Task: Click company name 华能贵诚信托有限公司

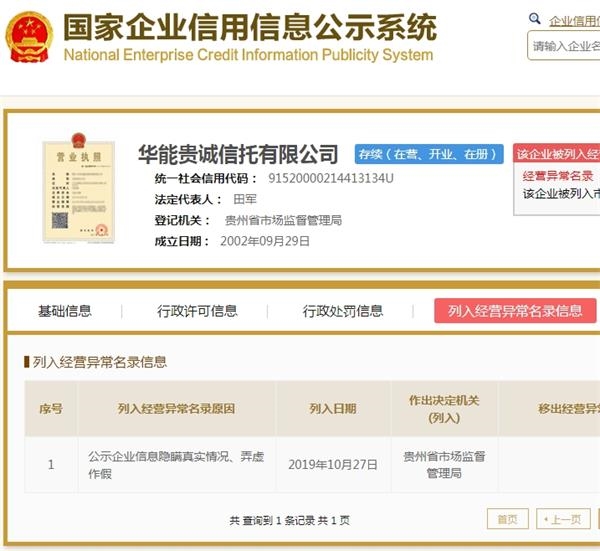Action: tap(238, 154)
